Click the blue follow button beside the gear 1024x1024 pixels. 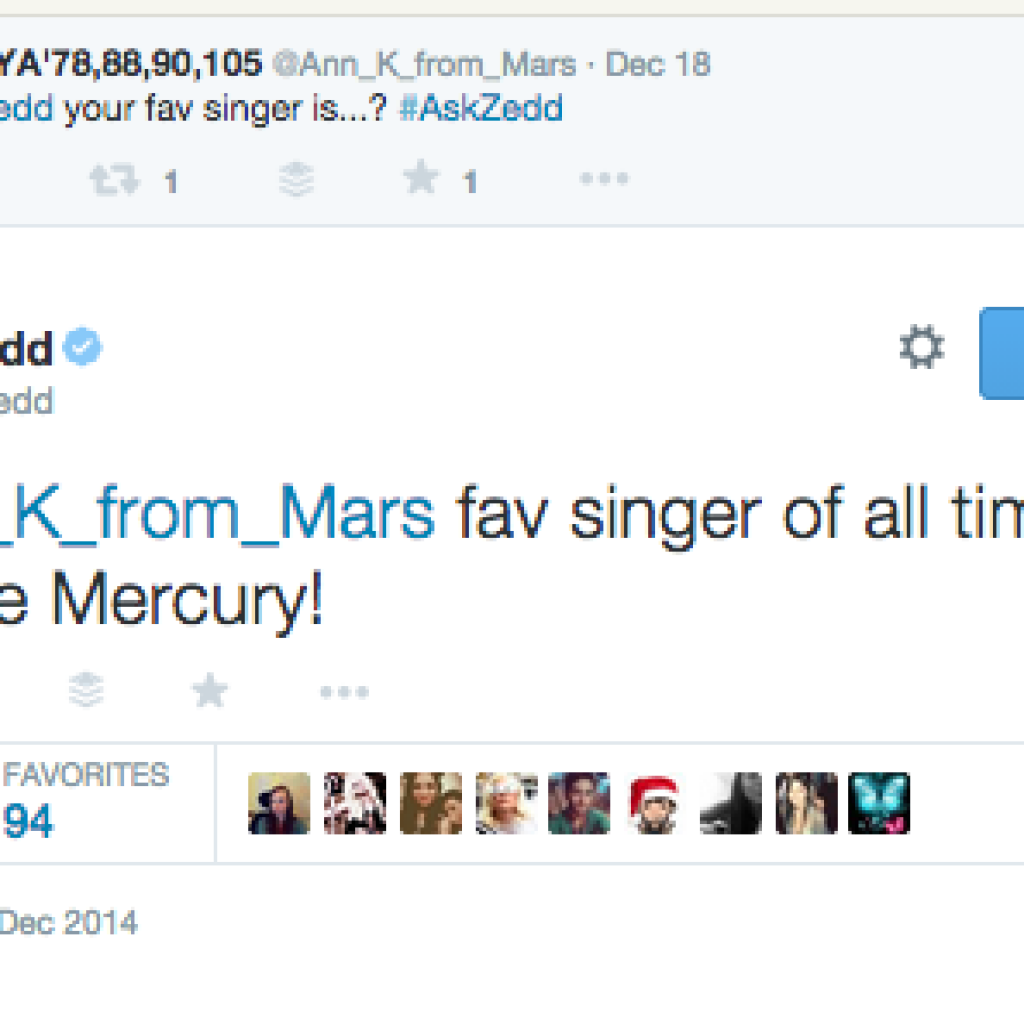pyautogui.click(x=1002, y=353)
